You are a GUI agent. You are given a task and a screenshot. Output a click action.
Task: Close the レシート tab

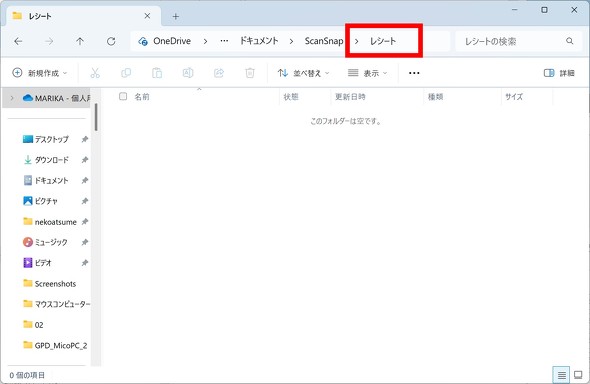coord(147,16)
